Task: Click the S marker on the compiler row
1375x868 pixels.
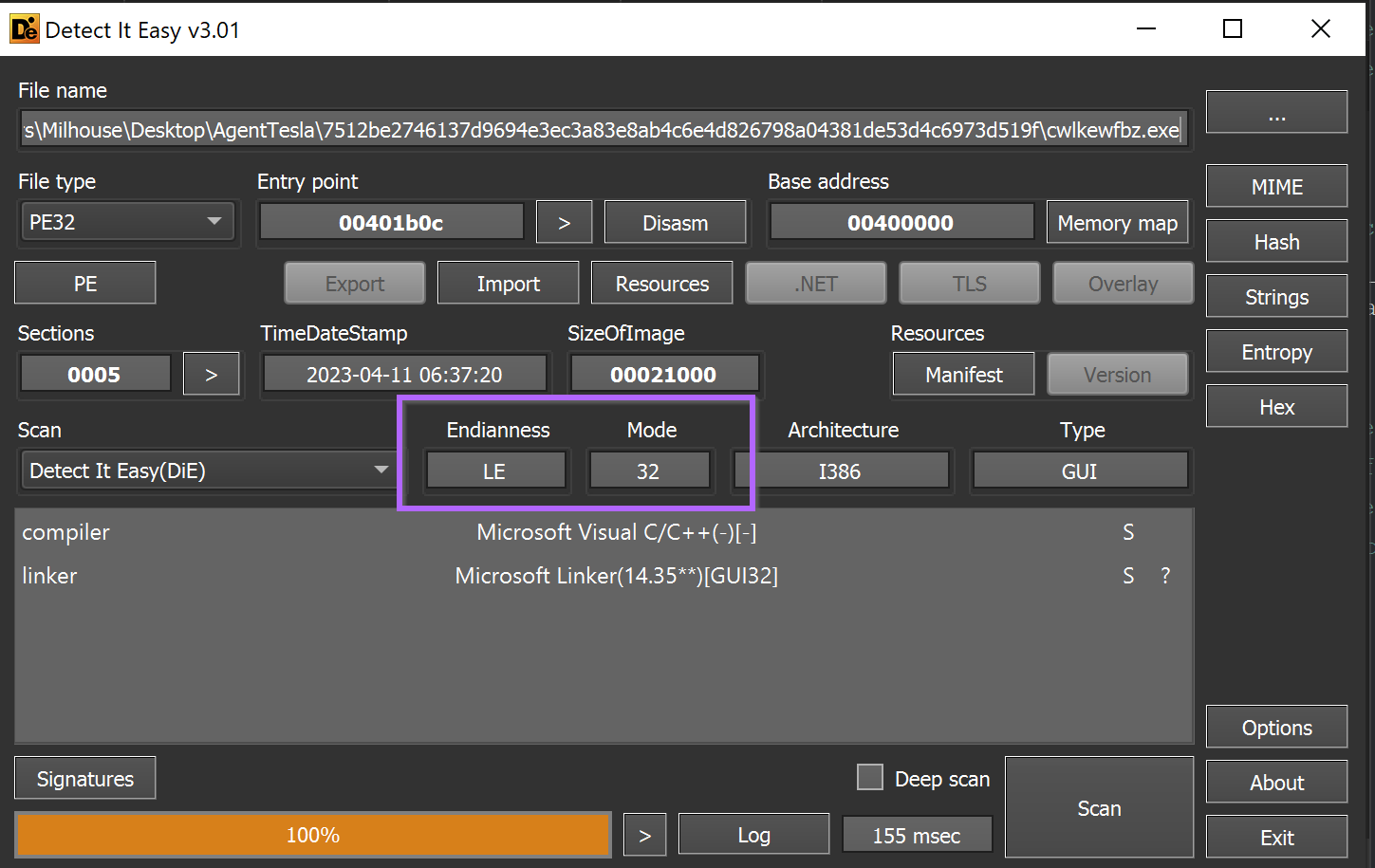Action: coord(1128,532)
